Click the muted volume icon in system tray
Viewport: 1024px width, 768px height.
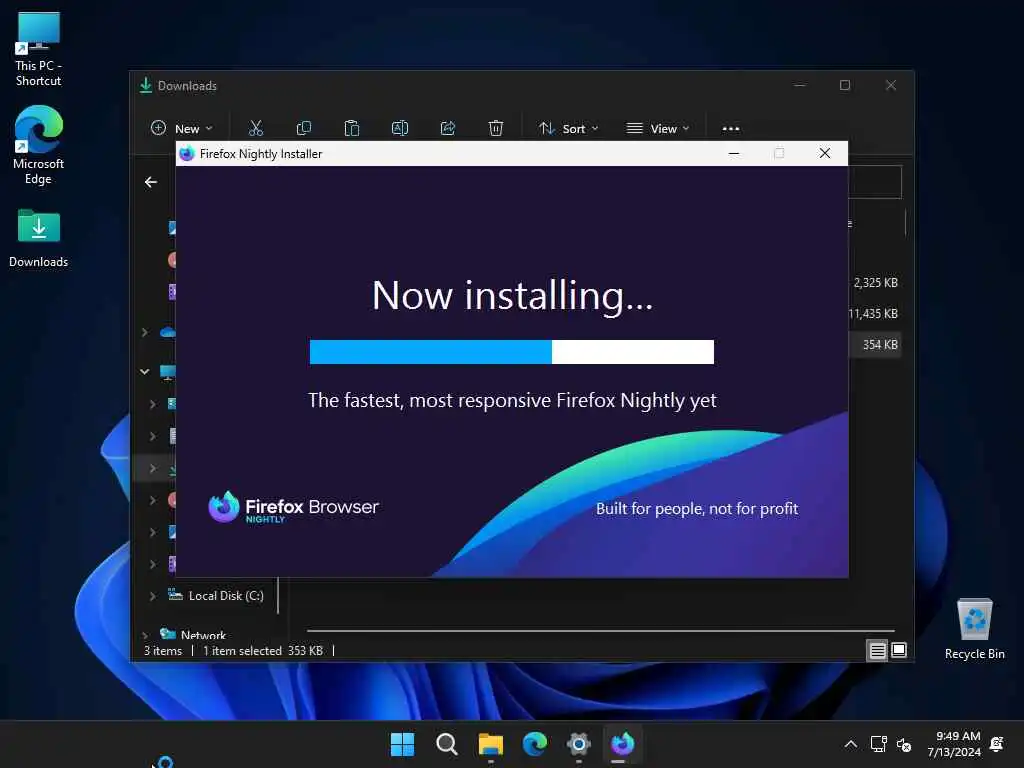point(904,744)
